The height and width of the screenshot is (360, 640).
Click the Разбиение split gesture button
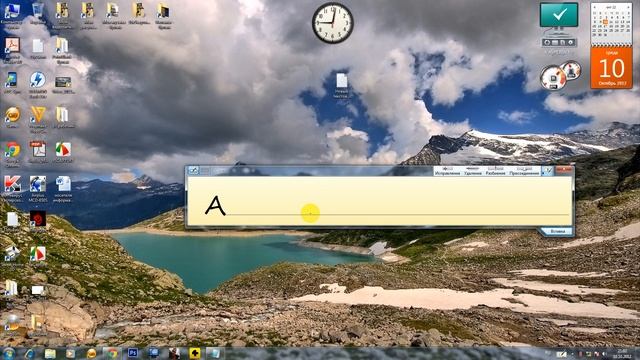495,171
